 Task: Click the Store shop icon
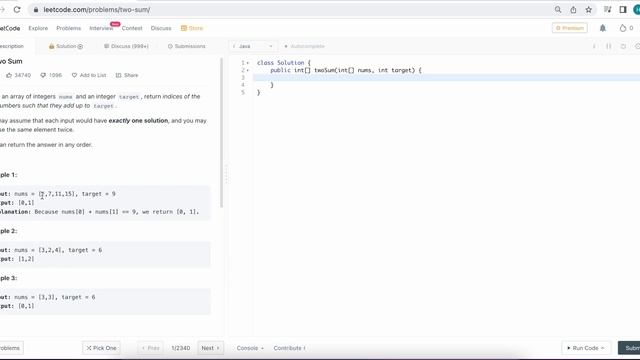click(x=184, y=28)
